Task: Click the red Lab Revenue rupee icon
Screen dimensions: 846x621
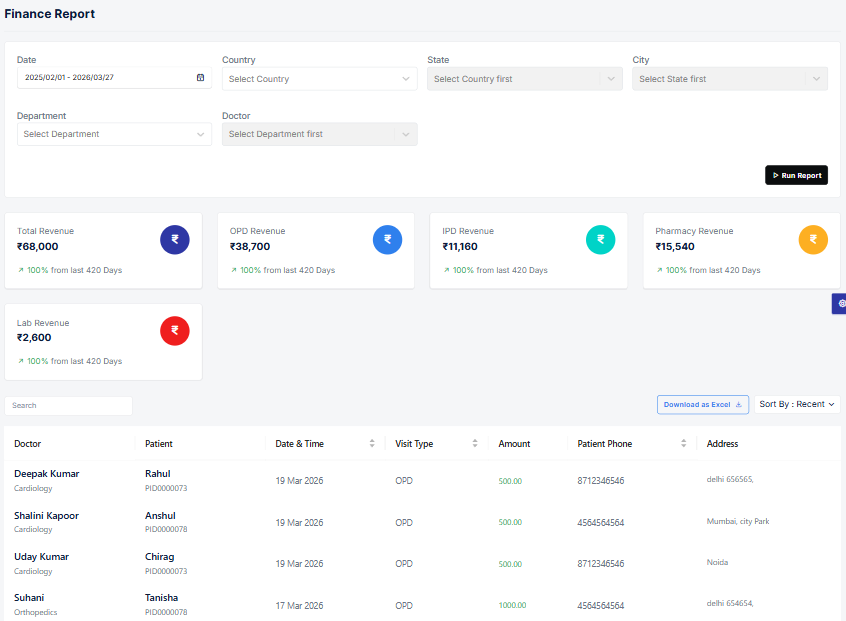Action: click(x=175, y=331)
